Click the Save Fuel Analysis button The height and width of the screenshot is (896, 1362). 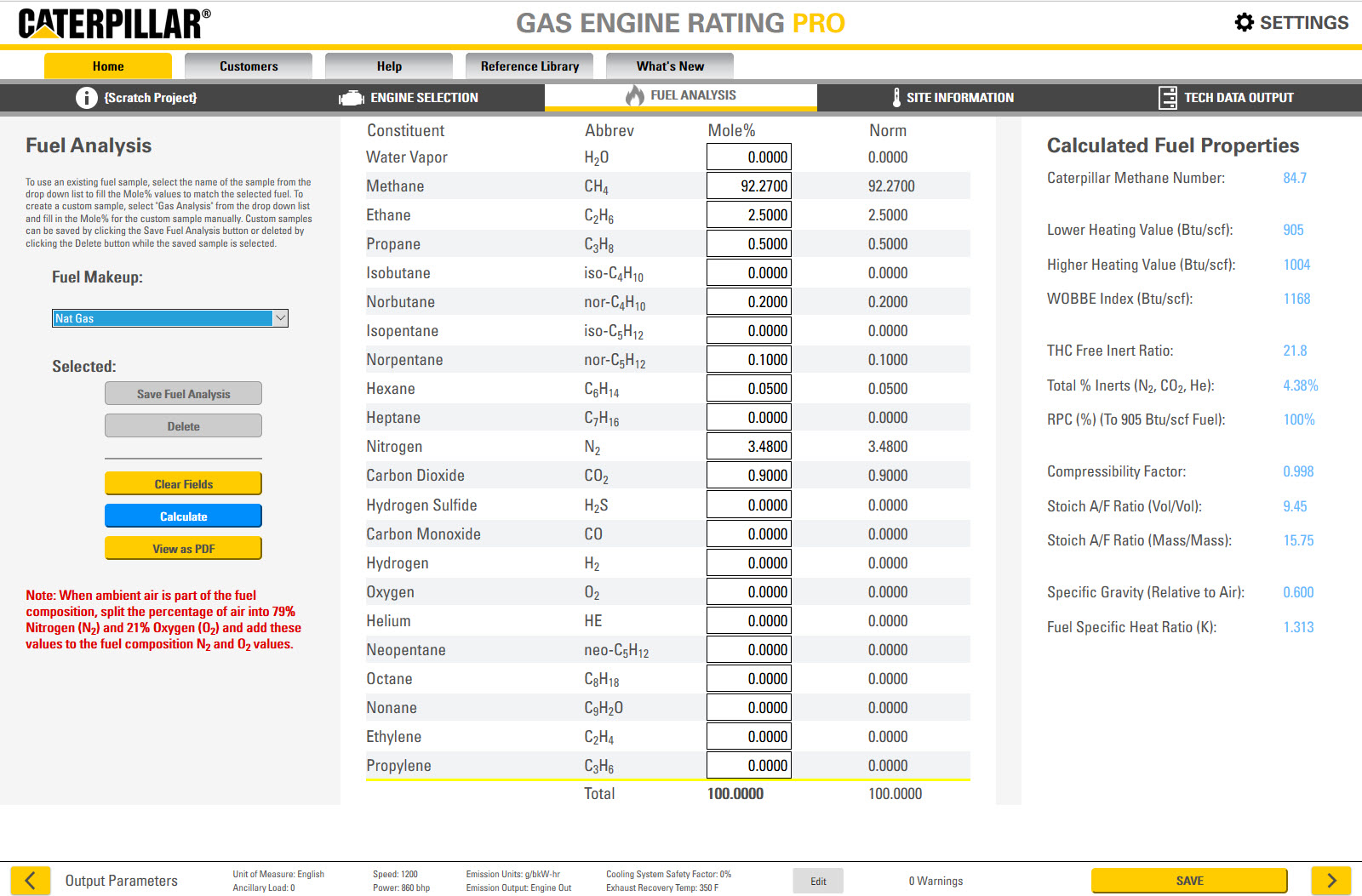click(x=183, y=394)
